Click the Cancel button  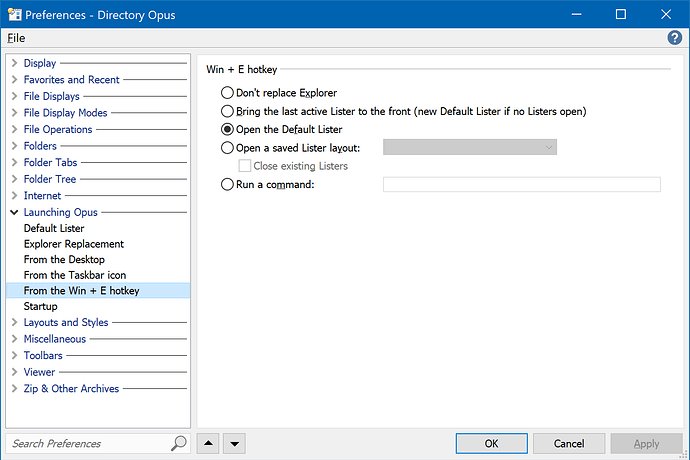point(569,443)
